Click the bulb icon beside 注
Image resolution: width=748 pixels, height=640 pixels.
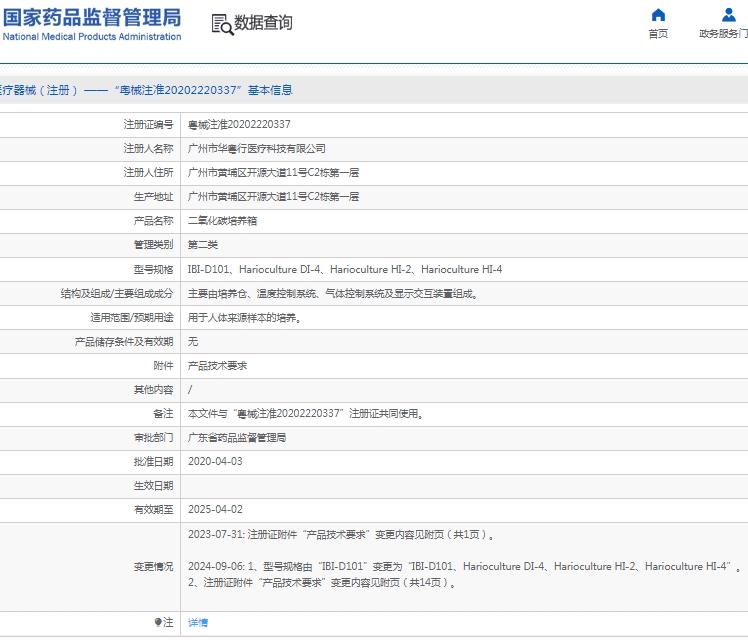158,622
